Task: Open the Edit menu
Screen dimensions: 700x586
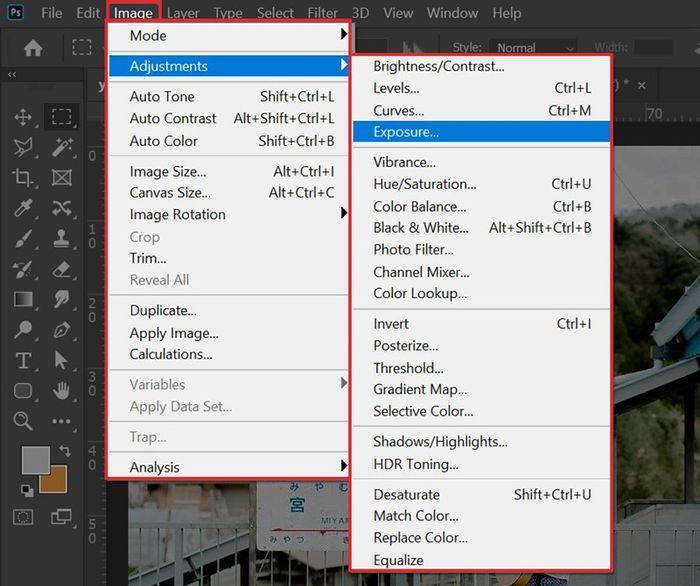Action: (88, 13)
